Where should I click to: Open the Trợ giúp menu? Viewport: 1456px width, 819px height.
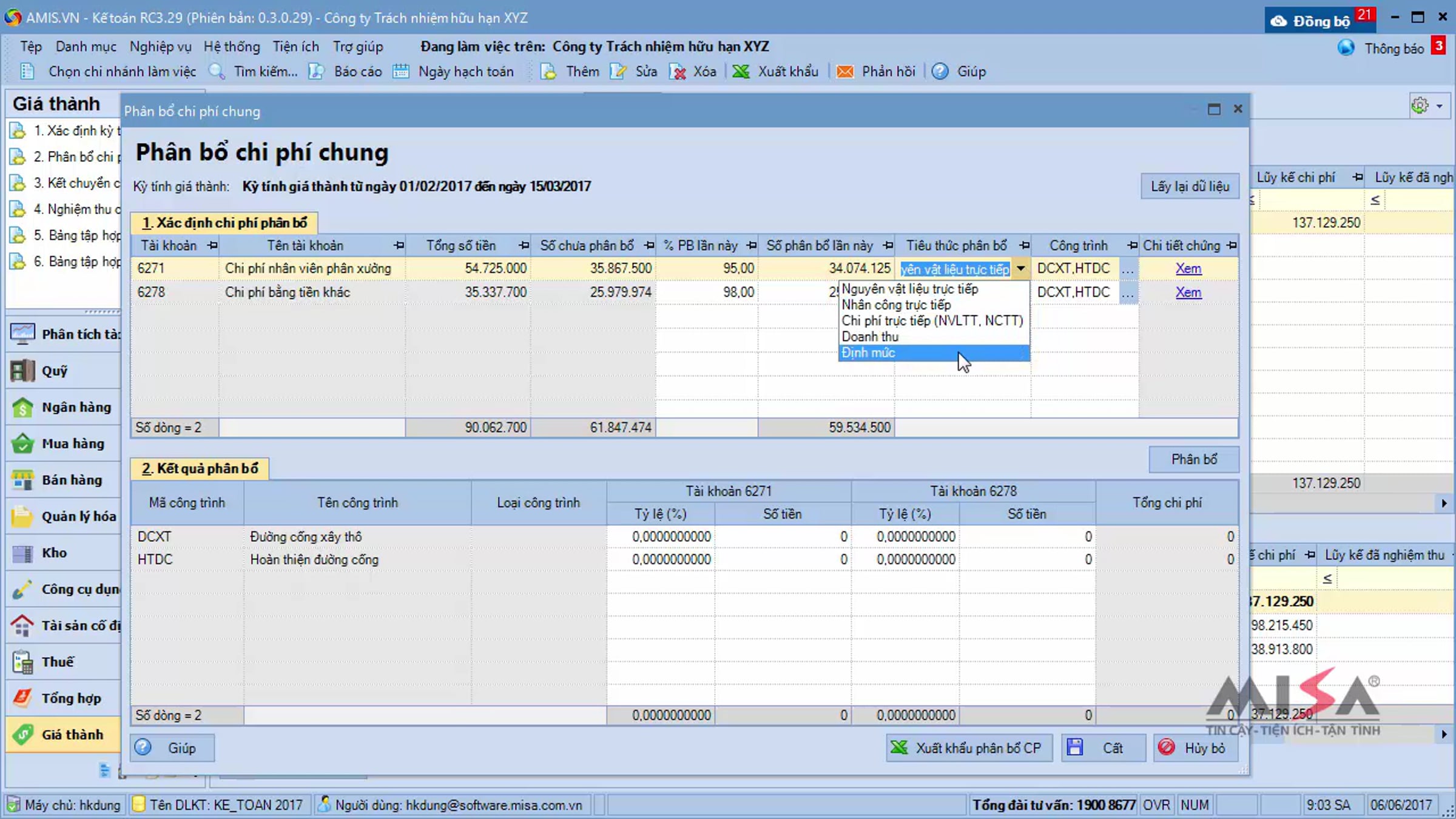(x=358, y=47)
